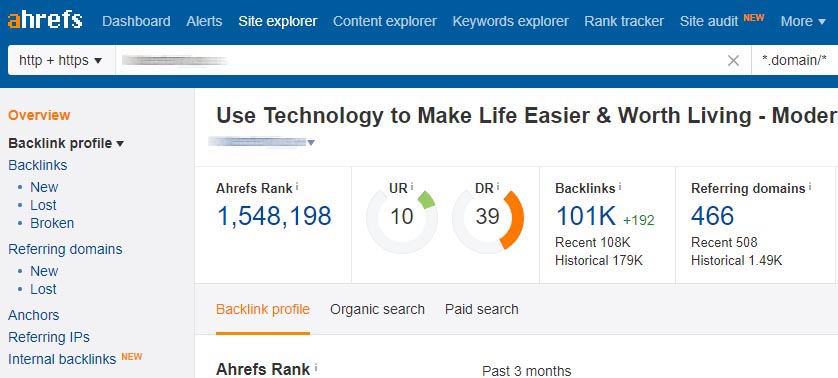Viewport: 838px width, 378px height.
Task: Open the DR info icon
Action: (x=498, y=187)
